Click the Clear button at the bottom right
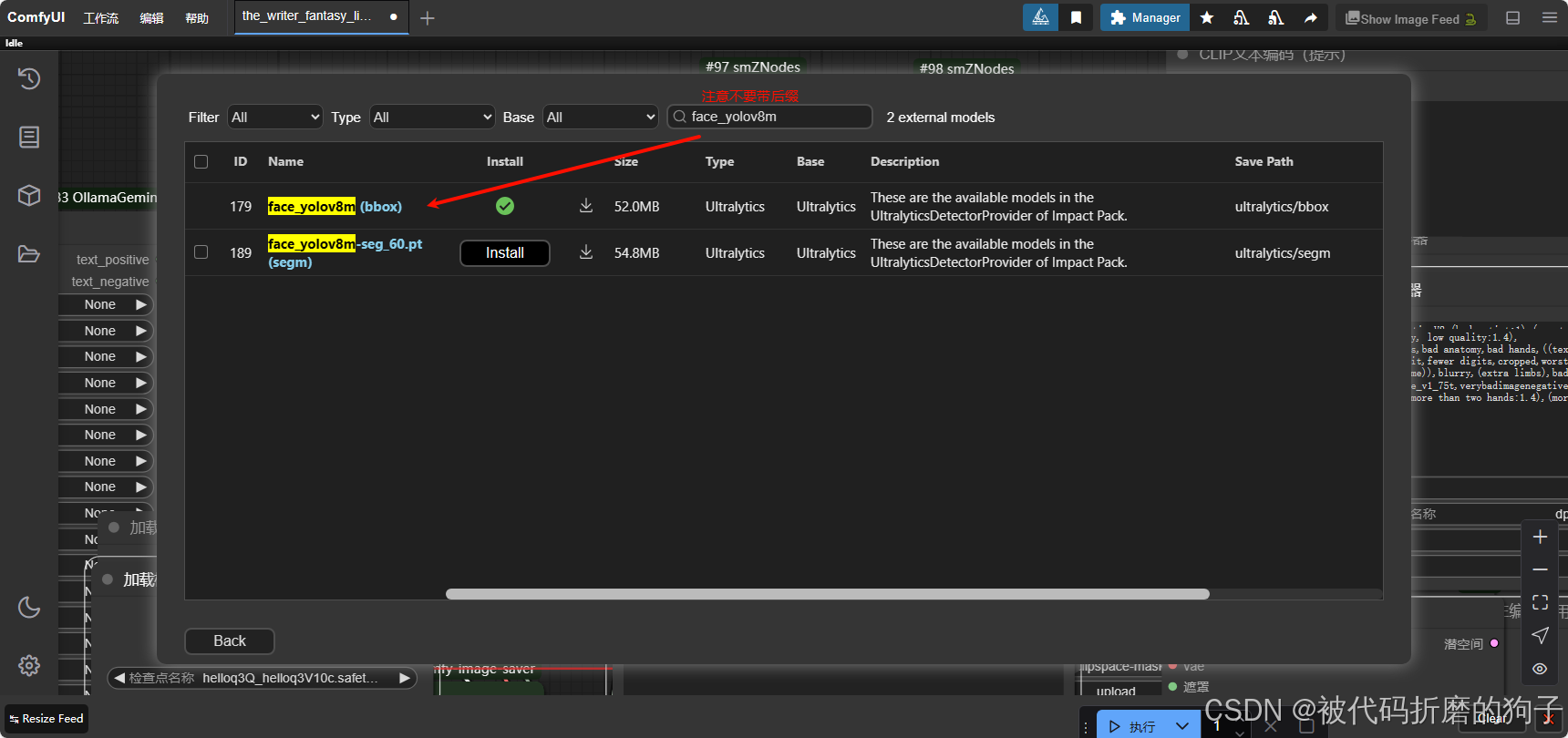Image resolution: width=1568 pixels, height=738 pixels. pos(1493,719)
